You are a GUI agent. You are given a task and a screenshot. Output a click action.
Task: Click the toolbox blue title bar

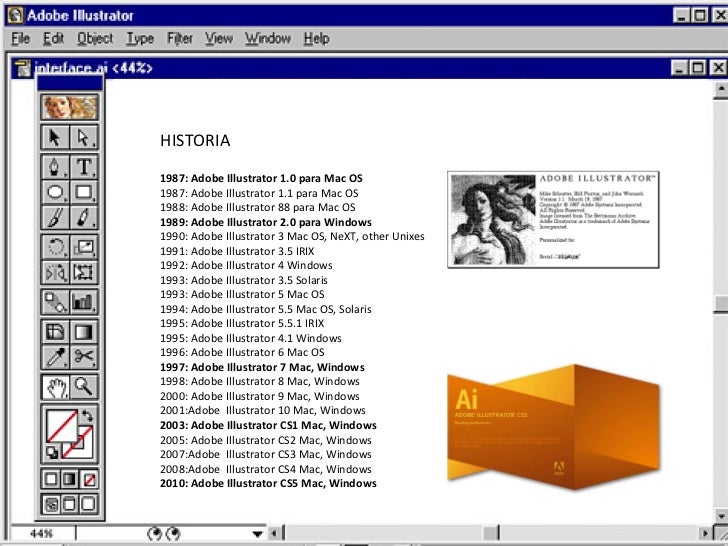pyautogui.click(x=70, y=84)
